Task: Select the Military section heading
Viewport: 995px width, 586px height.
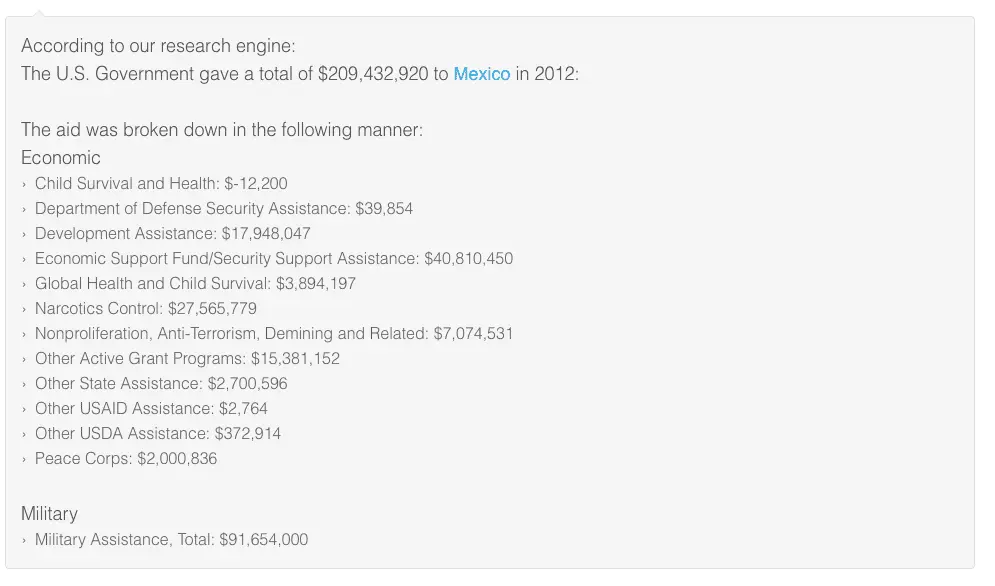Action: pos(49,514)
